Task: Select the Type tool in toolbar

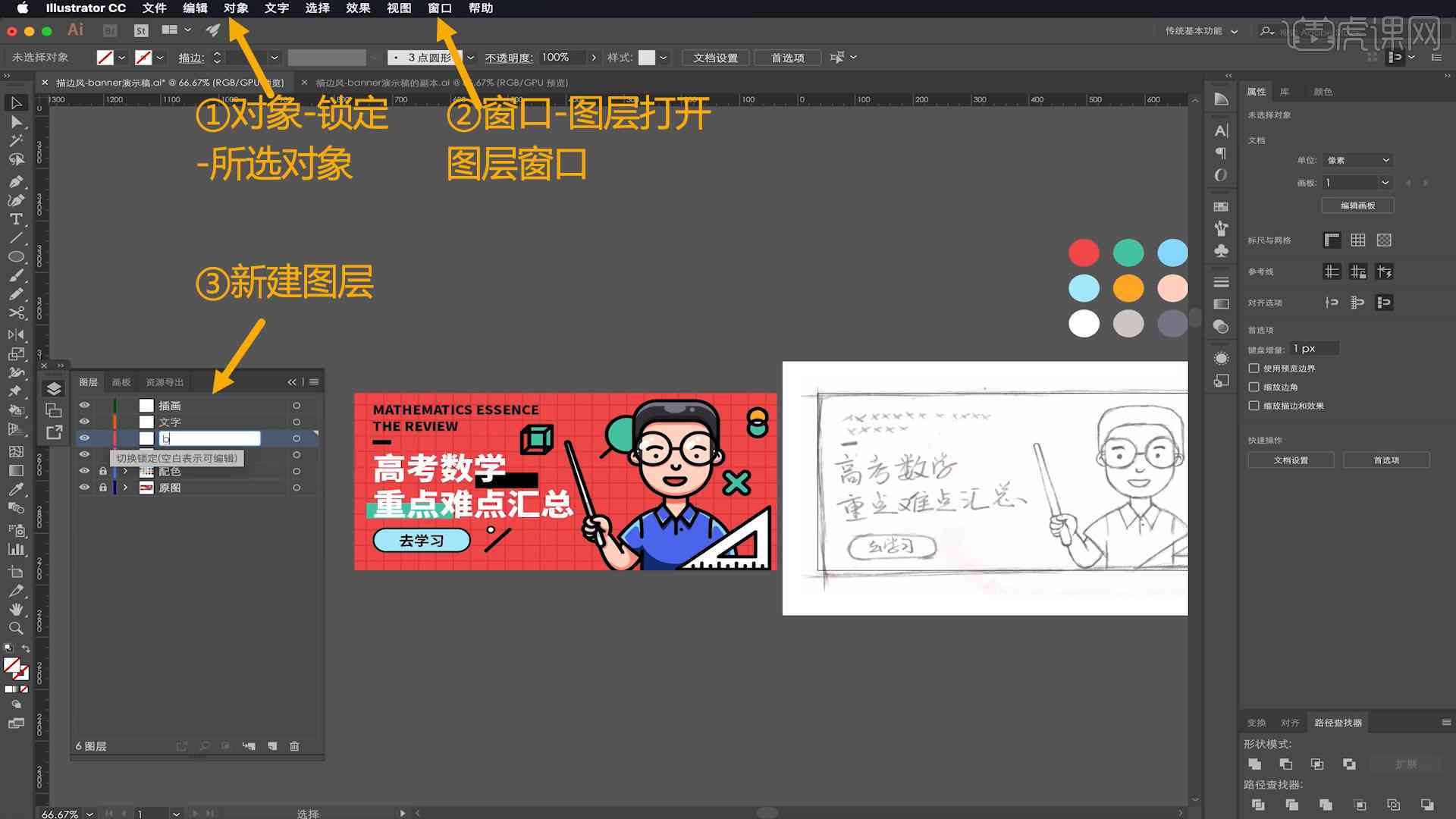Action: tap(15, 218)
